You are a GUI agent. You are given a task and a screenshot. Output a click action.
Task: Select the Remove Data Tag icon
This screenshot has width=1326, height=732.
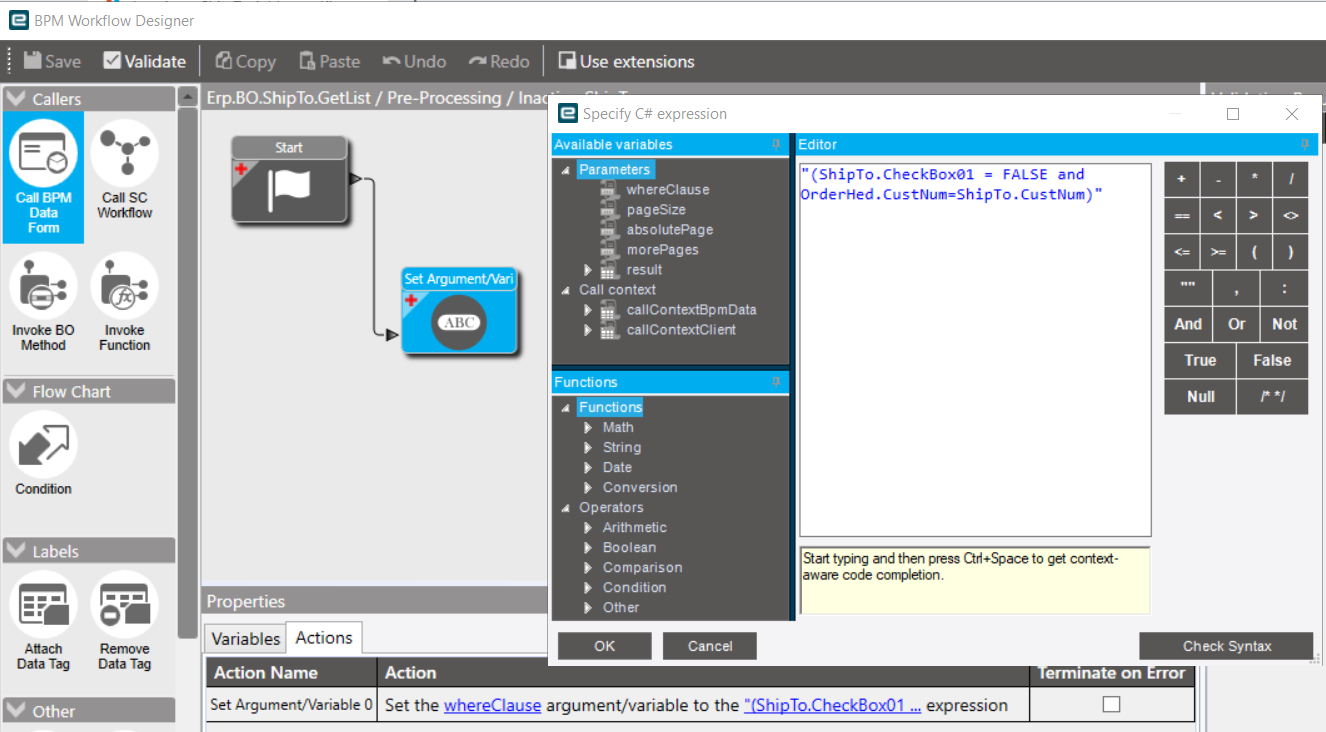click(125, 621)
